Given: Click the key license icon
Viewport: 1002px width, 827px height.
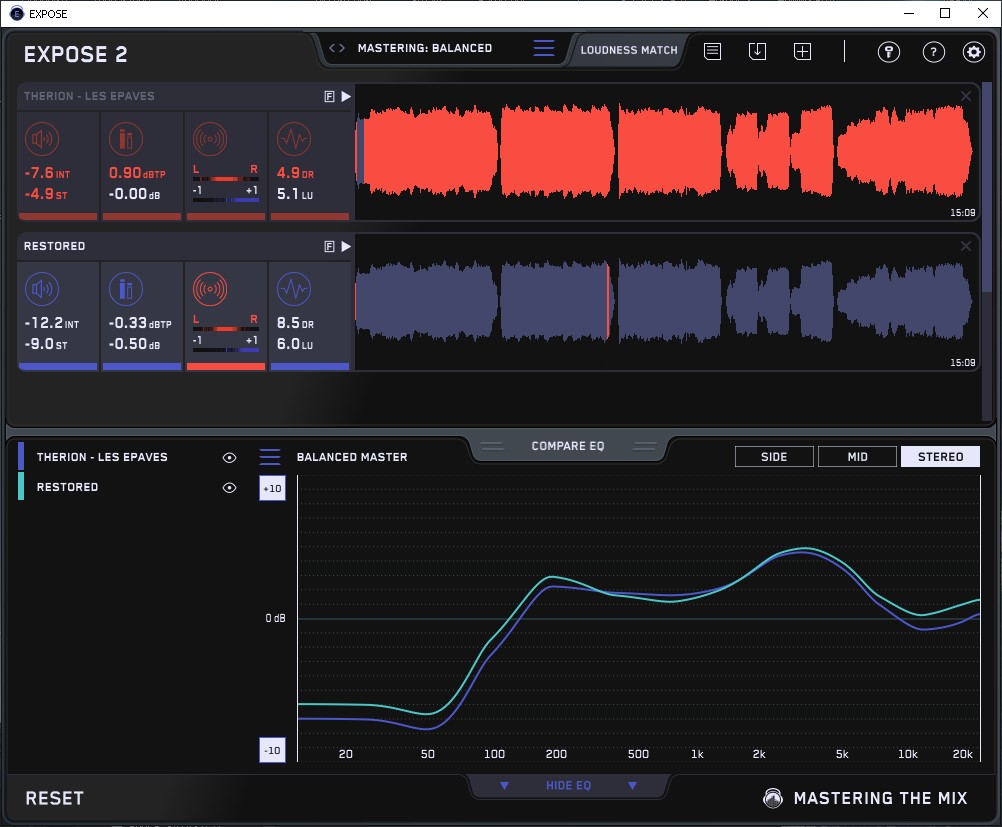Looking at the screenshot, I should 888,52.
